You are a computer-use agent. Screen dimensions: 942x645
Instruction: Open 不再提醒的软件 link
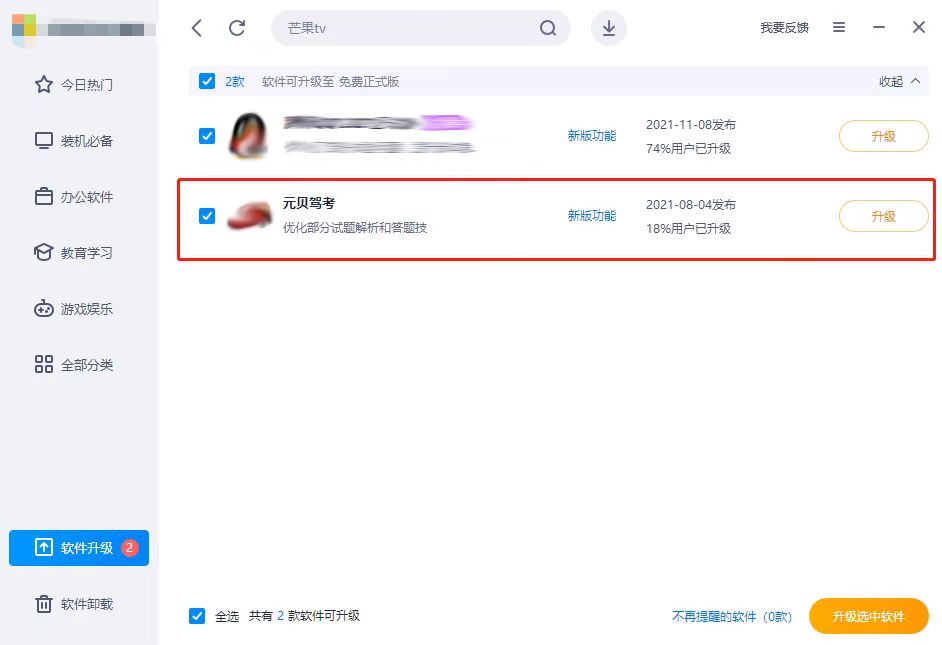pos(731,617)
